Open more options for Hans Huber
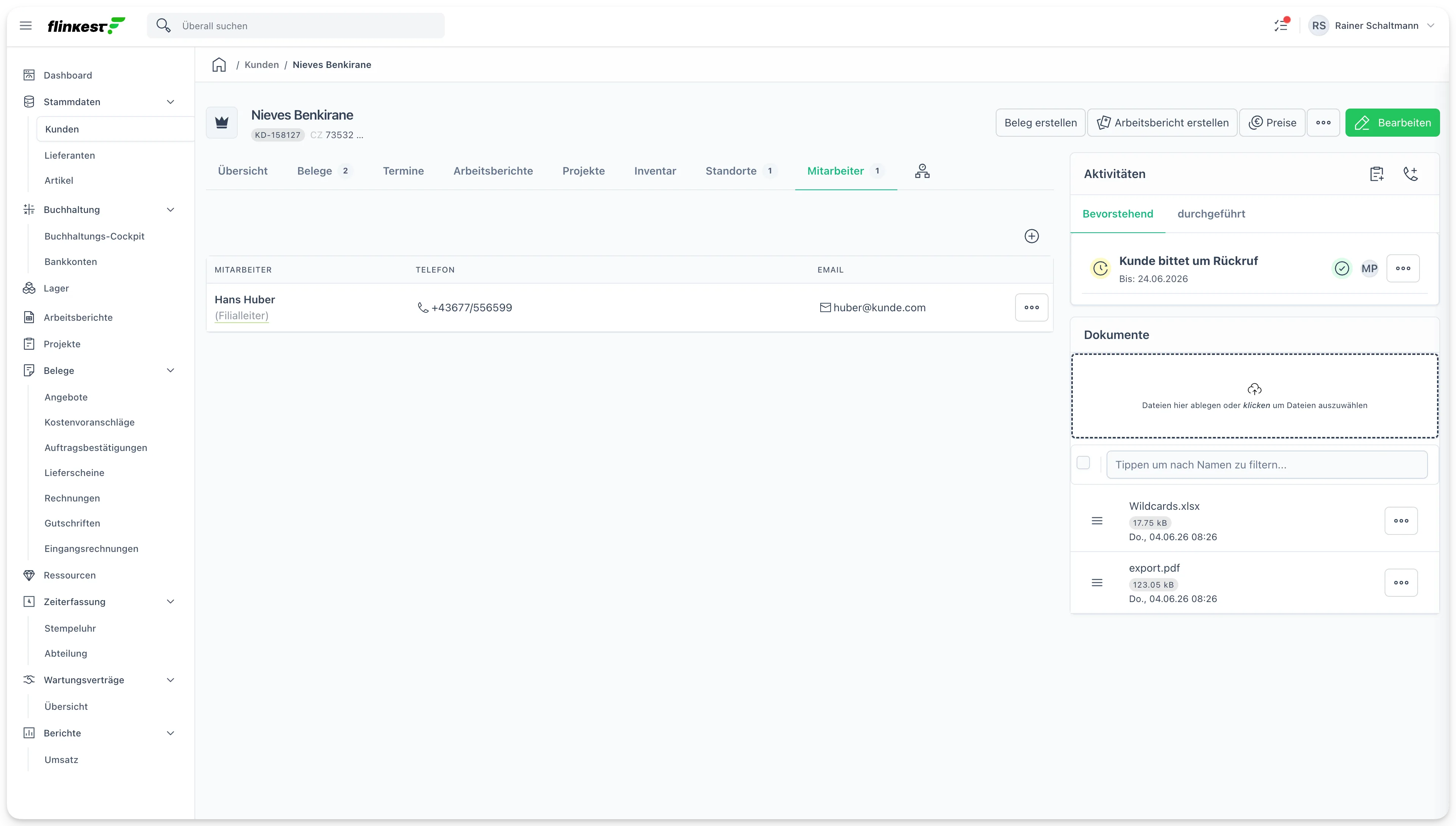 1031,307
